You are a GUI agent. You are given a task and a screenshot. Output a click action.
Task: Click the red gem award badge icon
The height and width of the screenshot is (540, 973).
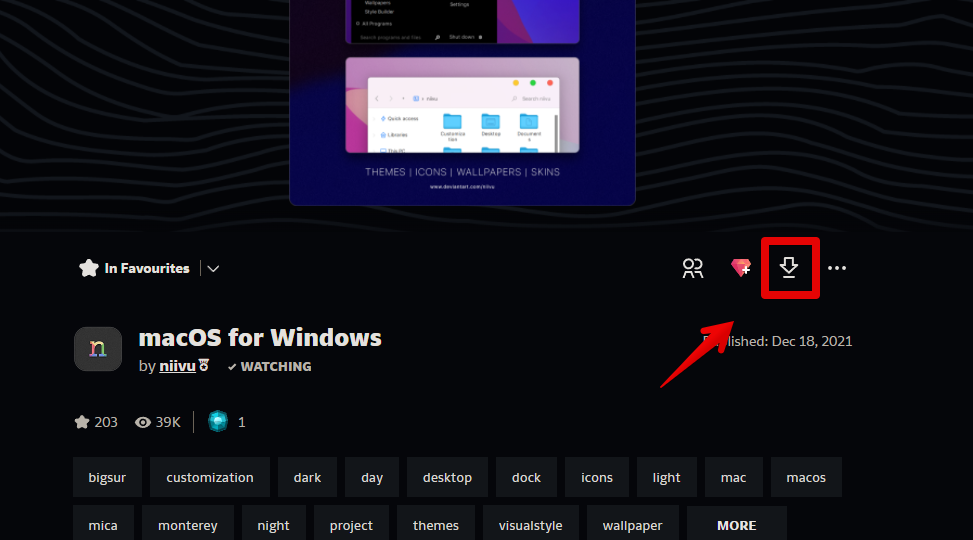[741, 268]
